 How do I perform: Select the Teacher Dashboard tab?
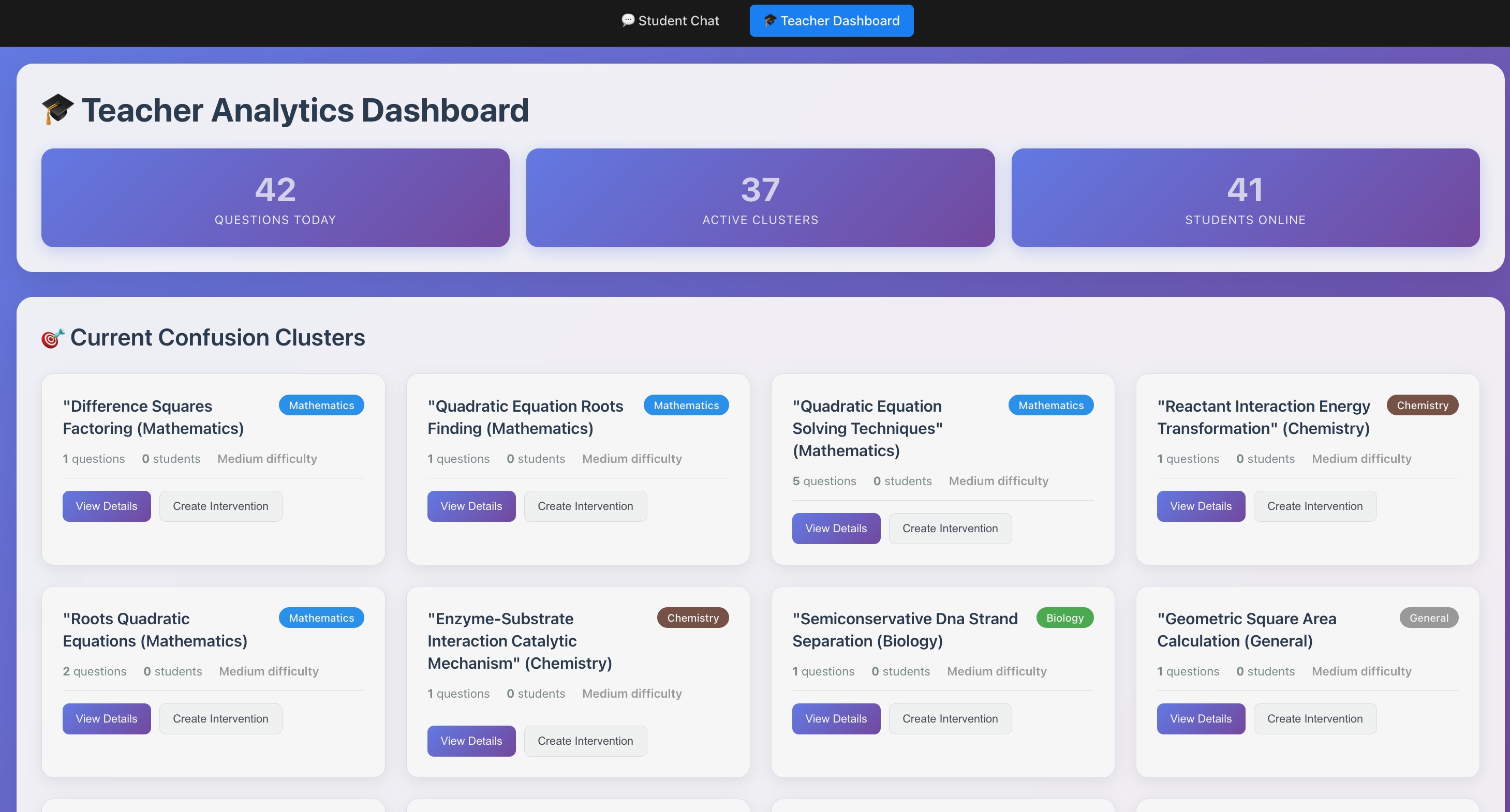[x=831, y=21]
